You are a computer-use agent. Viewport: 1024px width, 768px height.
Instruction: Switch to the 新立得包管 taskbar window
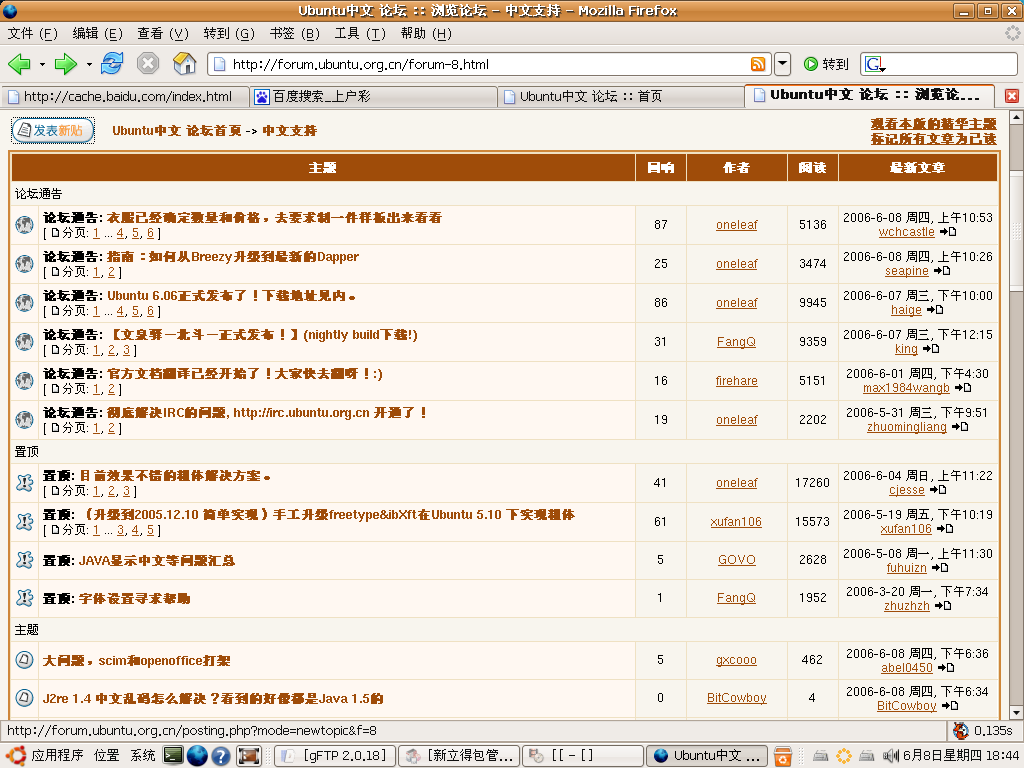[x=459, y=756]
